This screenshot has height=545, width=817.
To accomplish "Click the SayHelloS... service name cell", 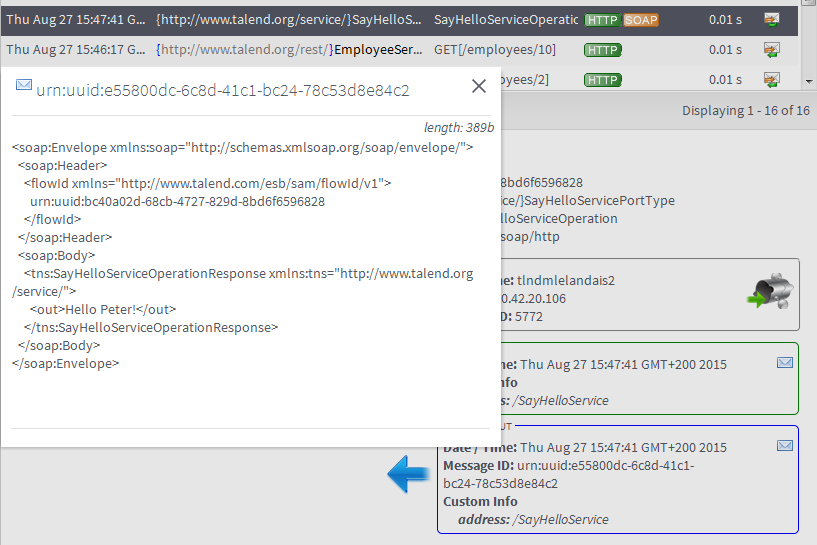I will coord(289,20).
